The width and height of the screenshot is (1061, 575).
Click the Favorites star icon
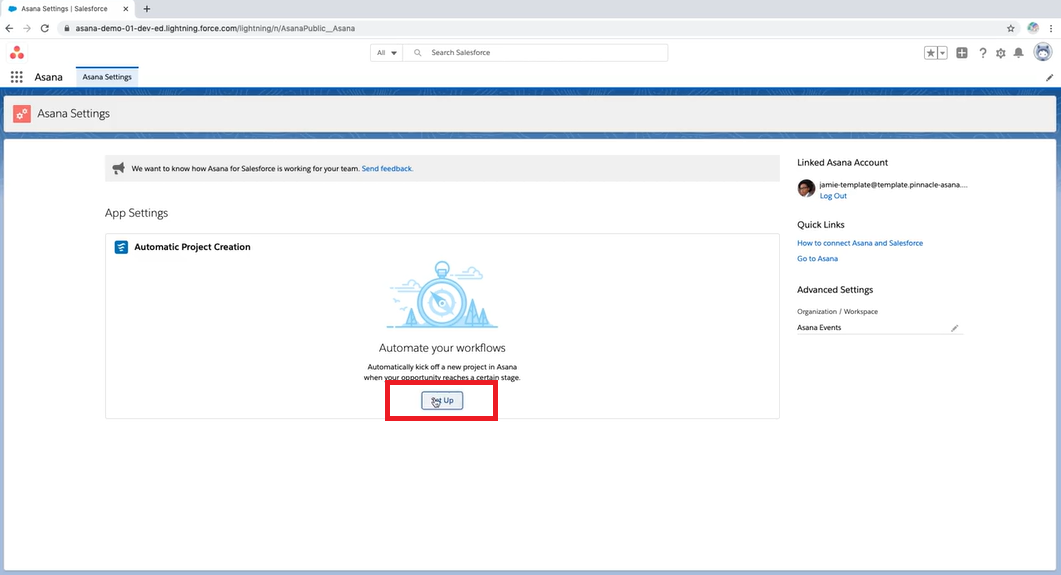931,53
